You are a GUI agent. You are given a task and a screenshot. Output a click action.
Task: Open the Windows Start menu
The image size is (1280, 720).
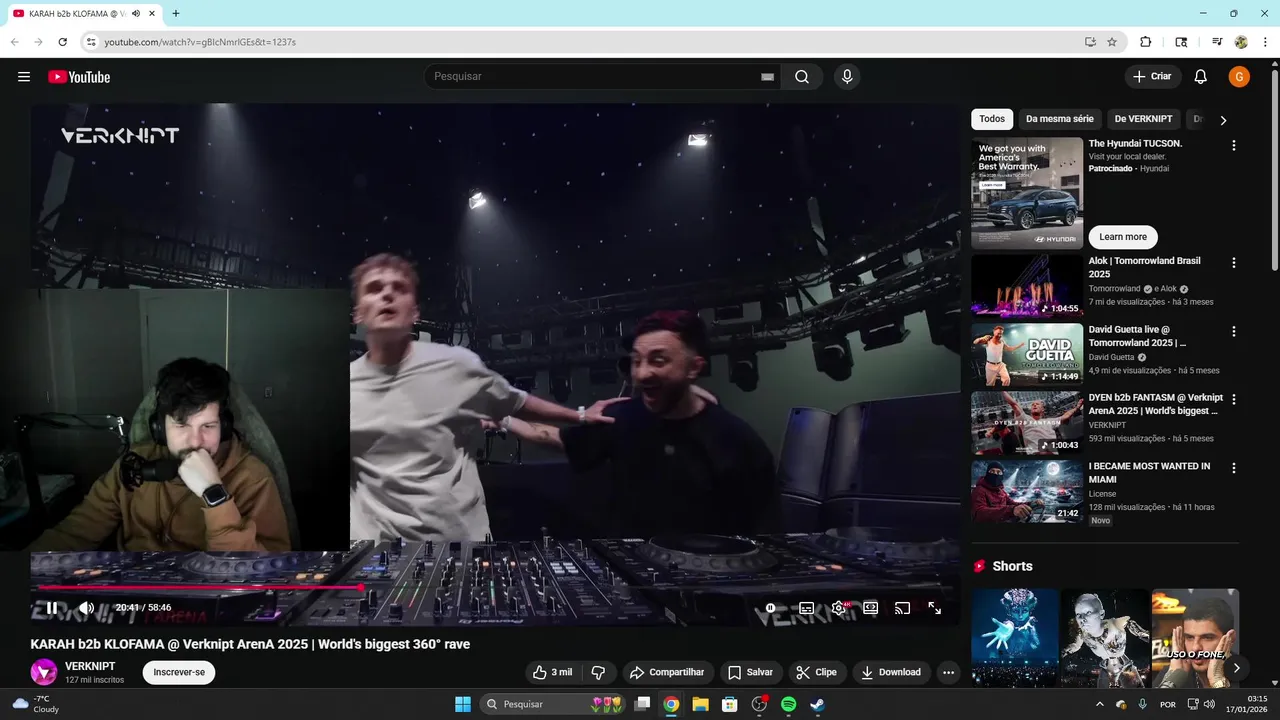(x=463, y=704)
